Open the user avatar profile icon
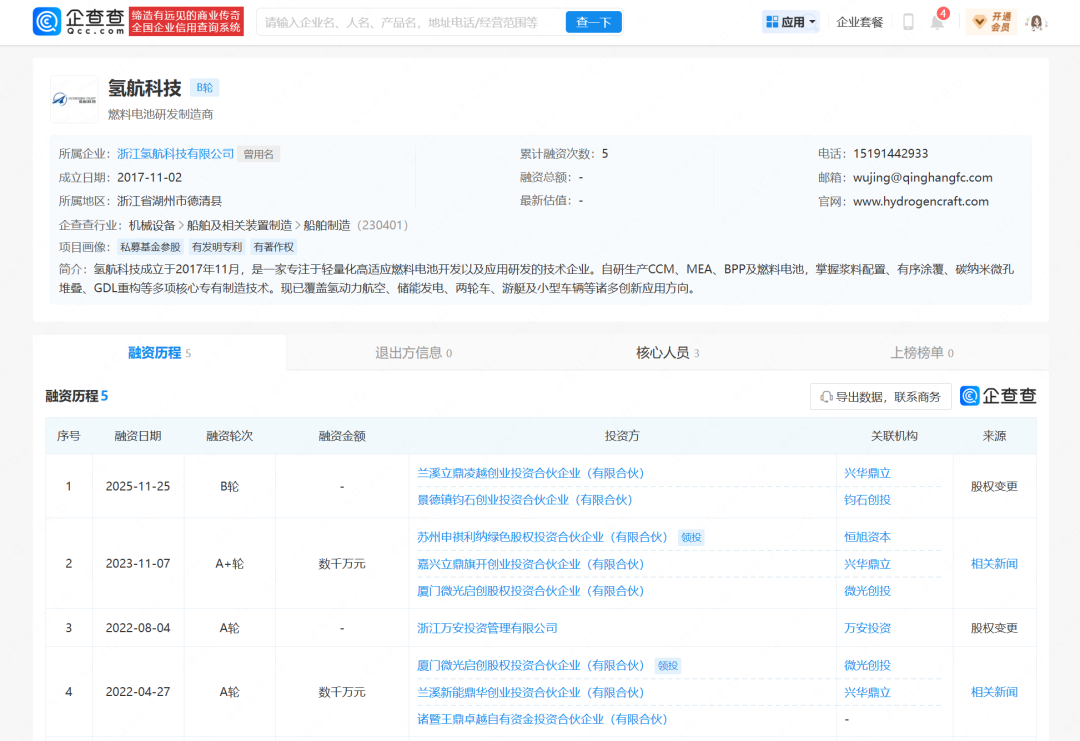 coord(1035,21)
